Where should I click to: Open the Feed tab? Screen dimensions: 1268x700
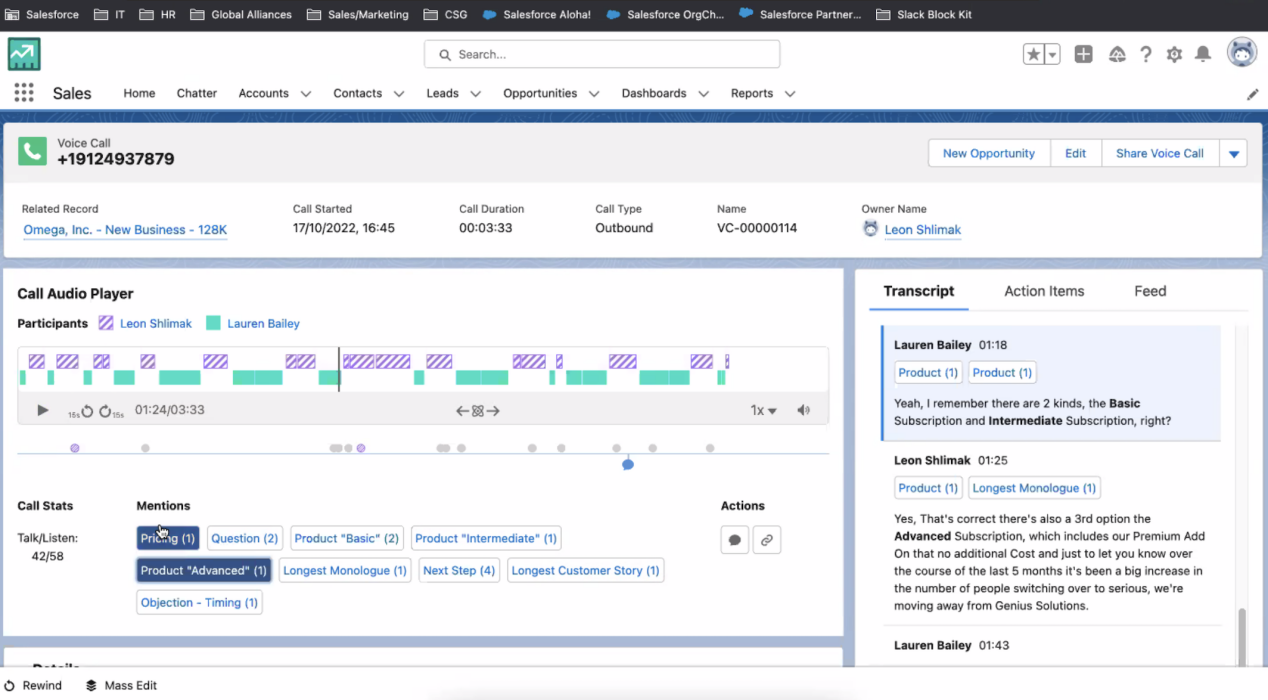click(1150, 291)
